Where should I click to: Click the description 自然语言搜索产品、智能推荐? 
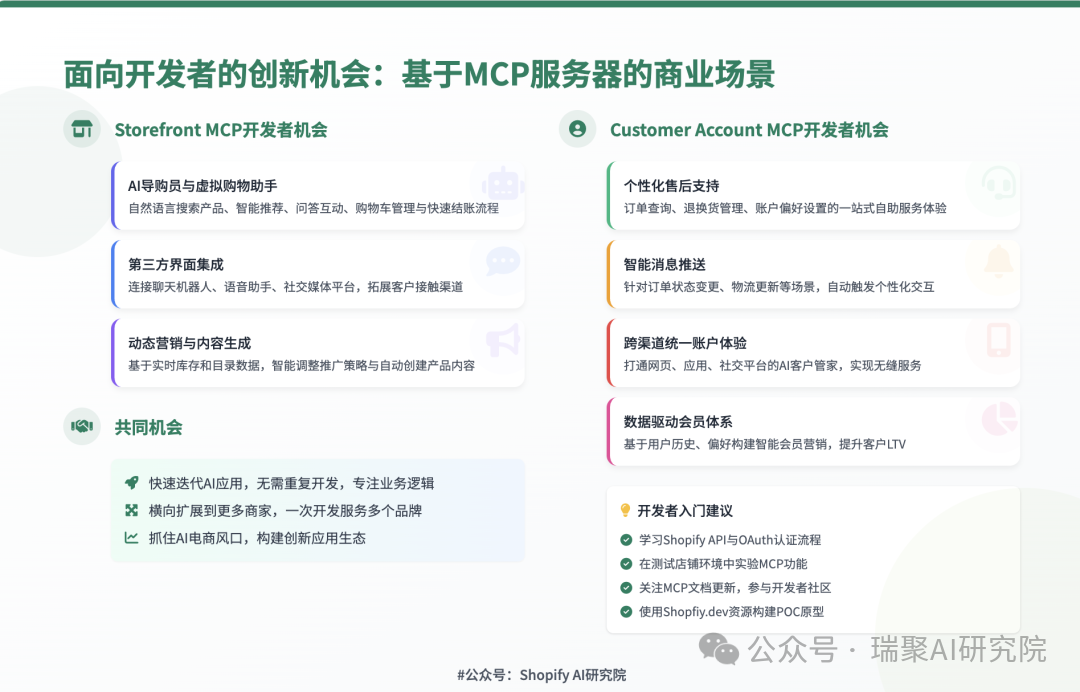click(313, 208)
